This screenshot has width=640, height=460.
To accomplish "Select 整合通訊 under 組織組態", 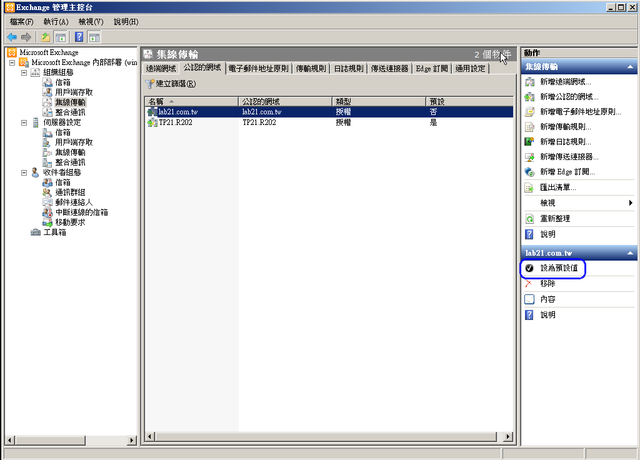I will pos(70,112).
